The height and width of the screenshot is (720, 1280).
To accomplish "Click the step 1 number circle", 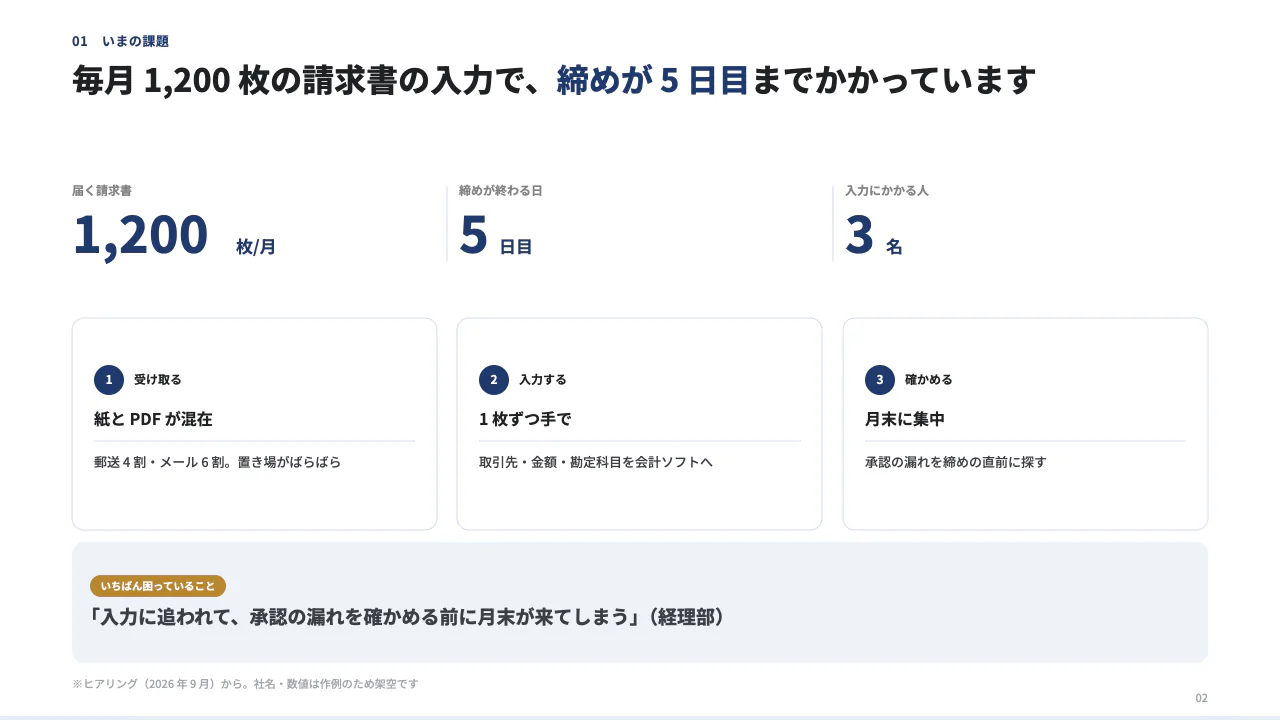I will (x=109, y=380).
